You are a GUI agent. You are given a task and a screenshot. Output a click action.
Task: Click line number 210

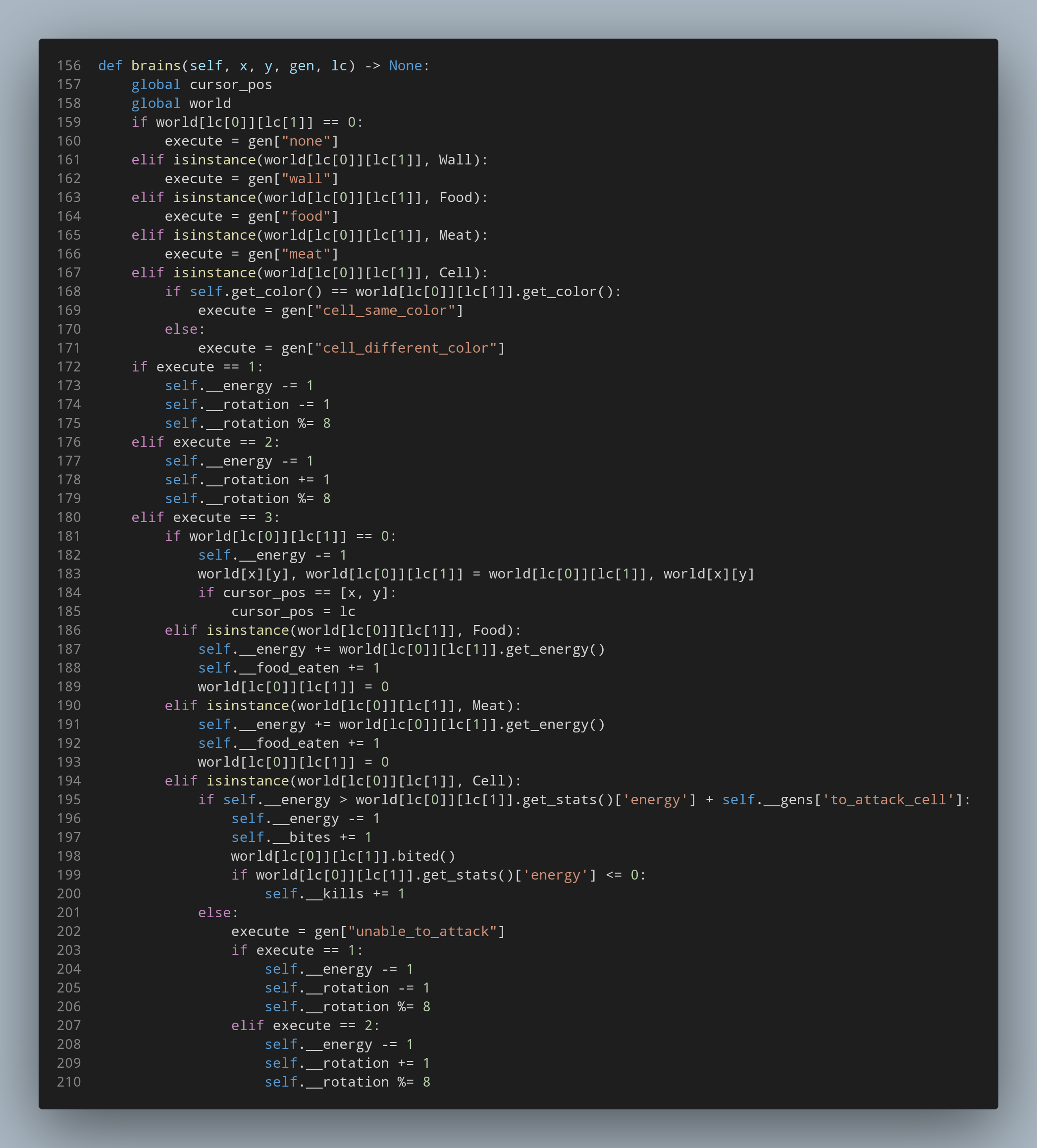69,1082
